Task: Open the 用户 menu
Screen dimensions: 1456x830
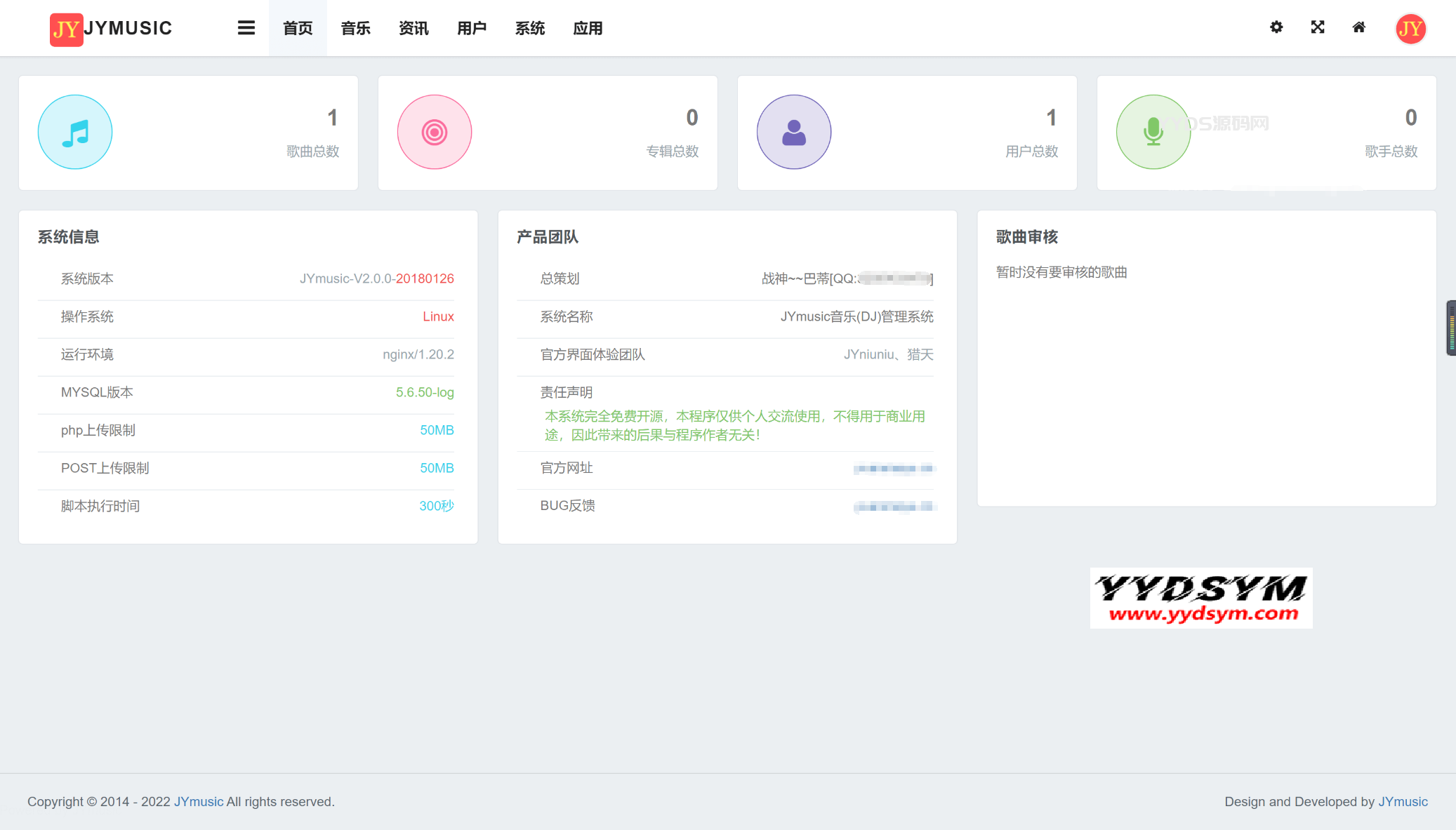Action: coord(472,28)
